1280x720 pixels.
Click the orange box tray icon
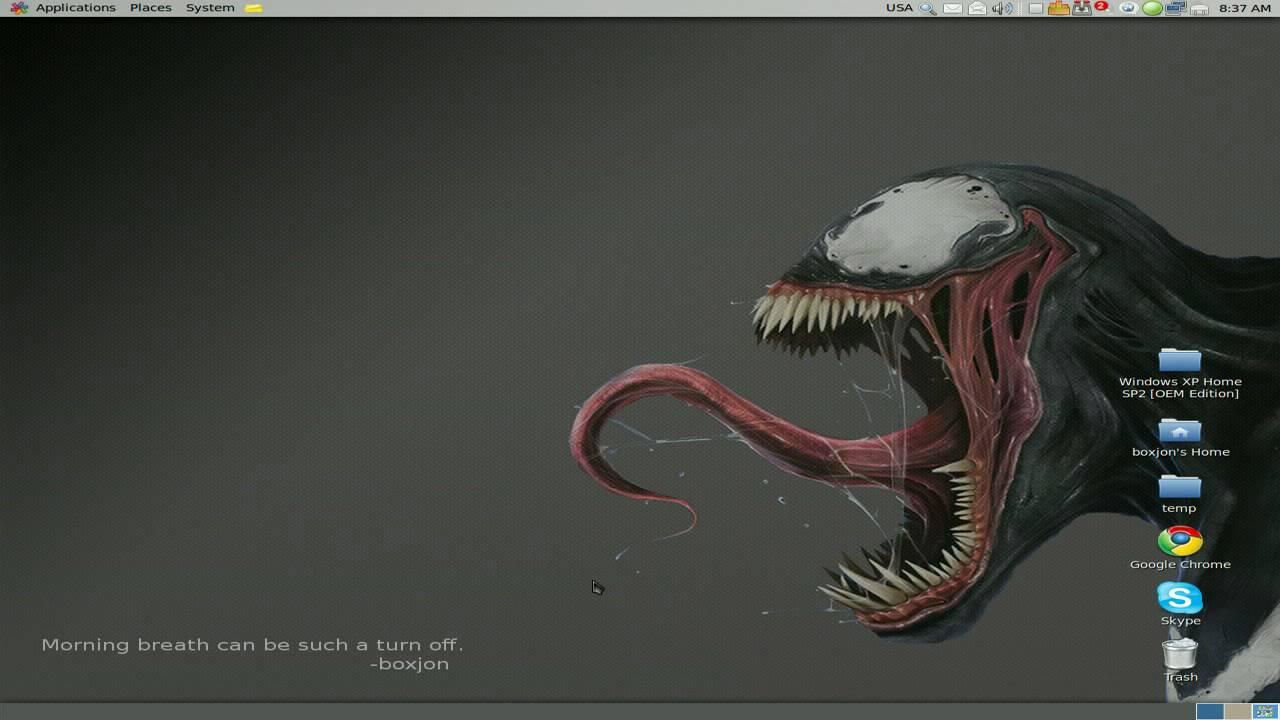pyautogui.click(x=1058, y=8)
